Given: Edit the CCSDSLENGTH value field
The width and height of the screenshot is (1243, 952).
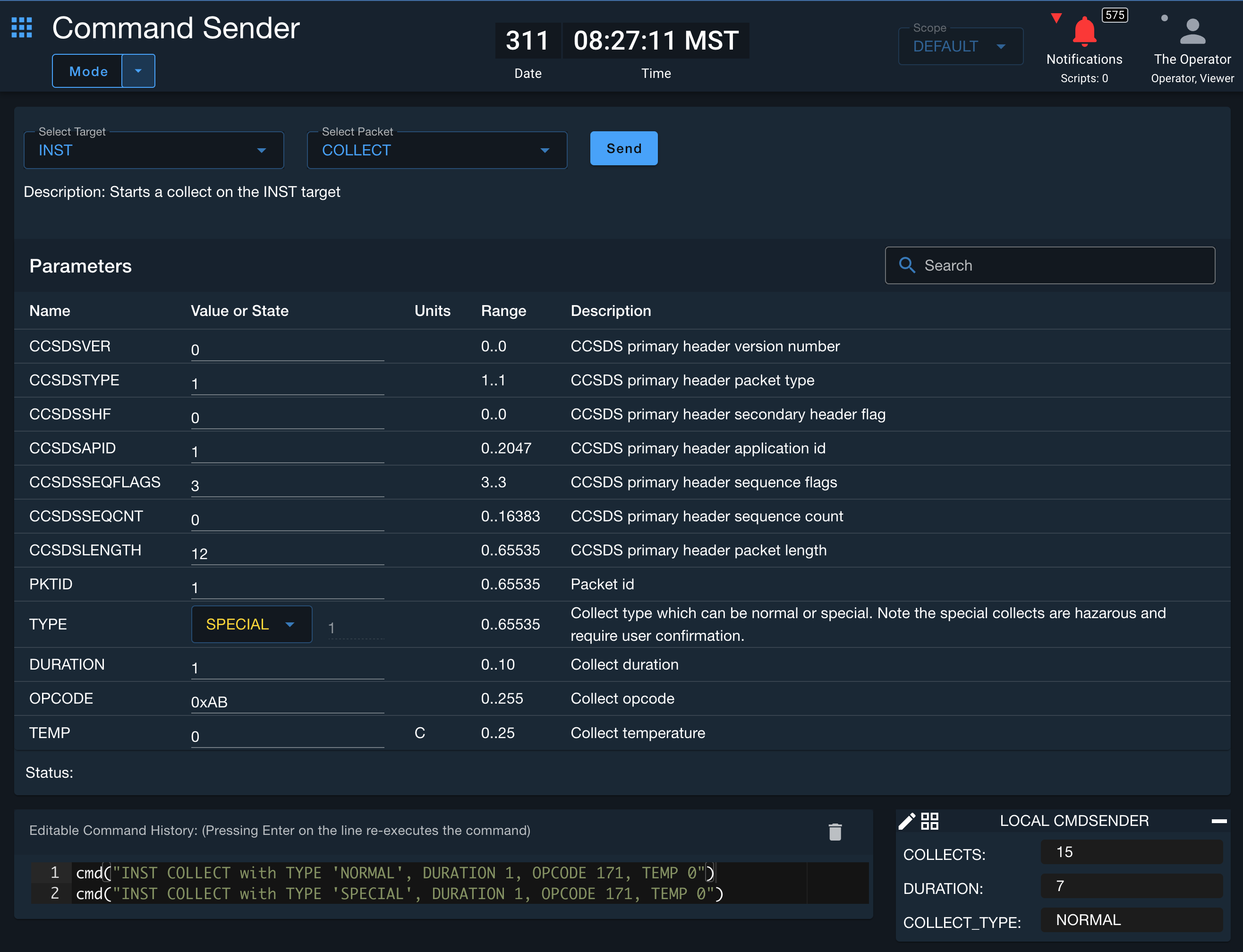Looking at the screenshot, I should [287, 553].
